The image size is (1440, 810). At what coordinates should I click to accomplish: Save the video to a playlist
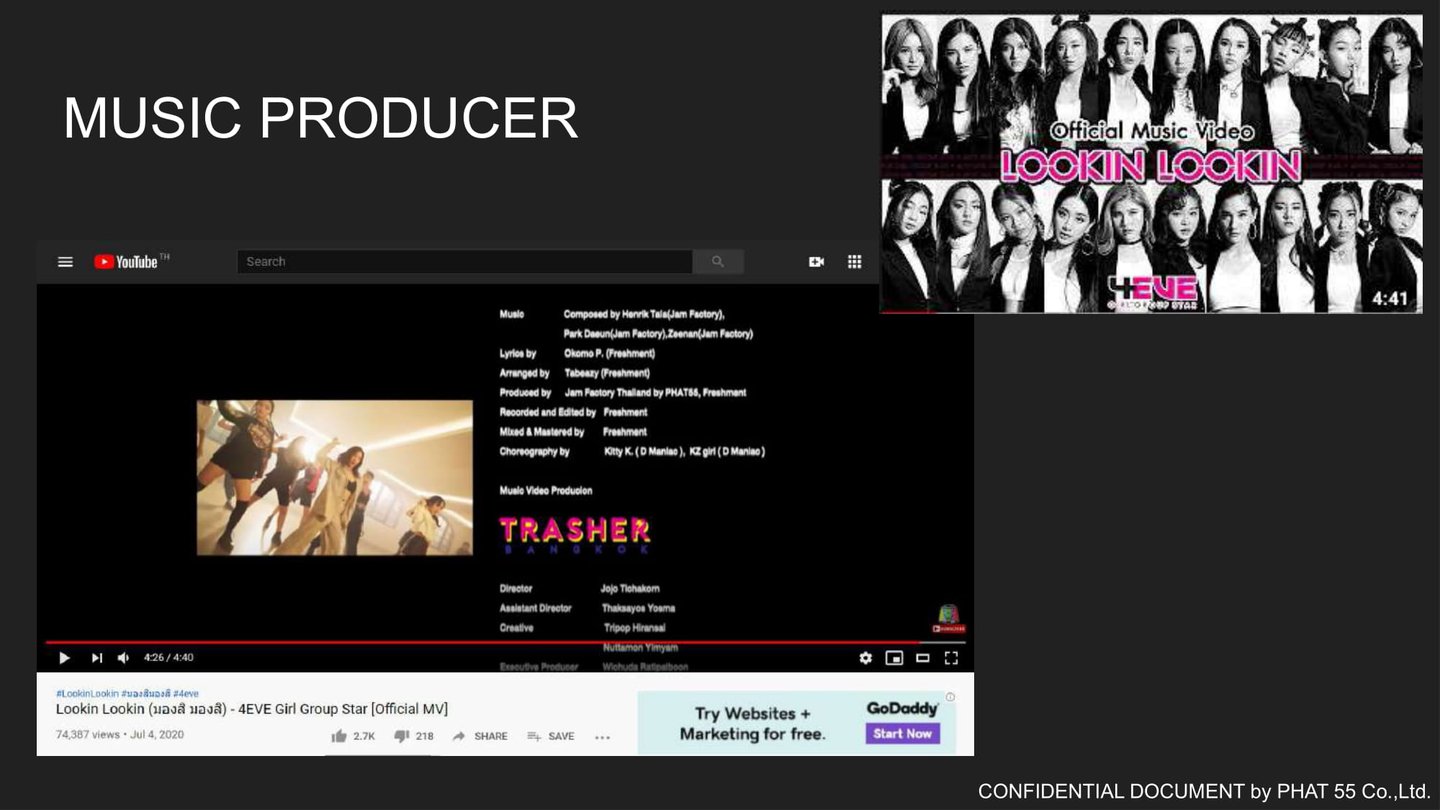coord(551,736)
